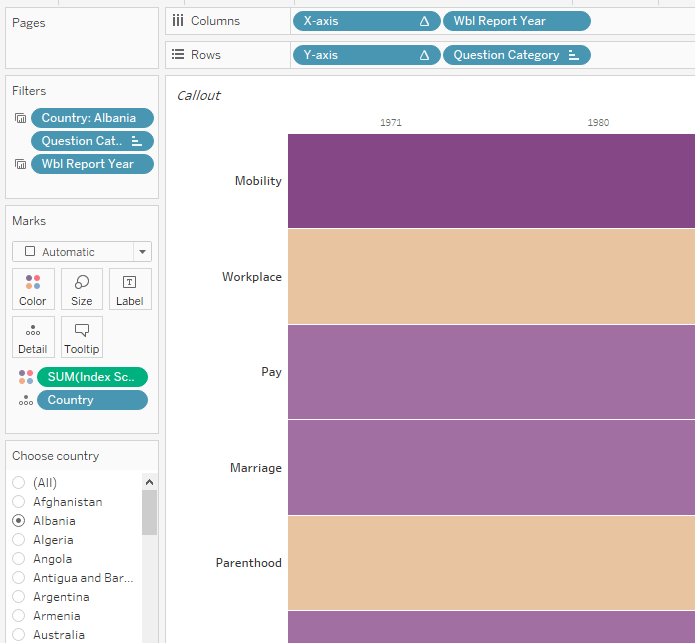Click the tan Workplace color bar

pyautogui.click(x=491, y=276)
